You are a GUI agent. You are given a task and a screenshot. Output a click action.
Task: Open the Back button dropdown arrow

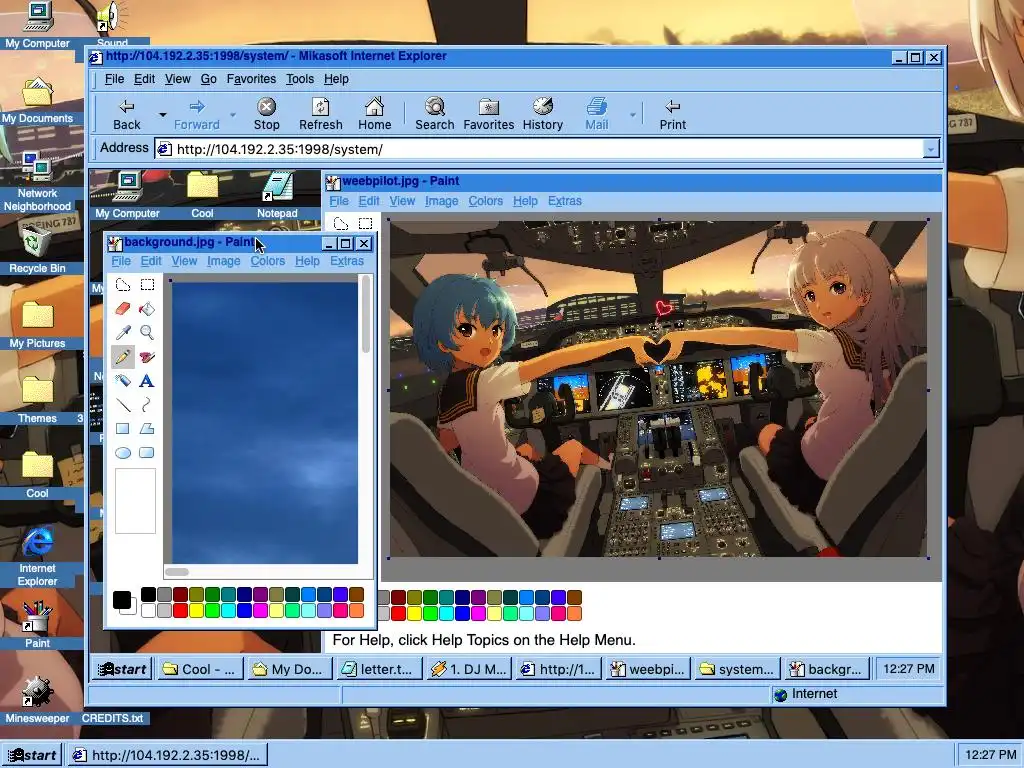tap(163, 115)
